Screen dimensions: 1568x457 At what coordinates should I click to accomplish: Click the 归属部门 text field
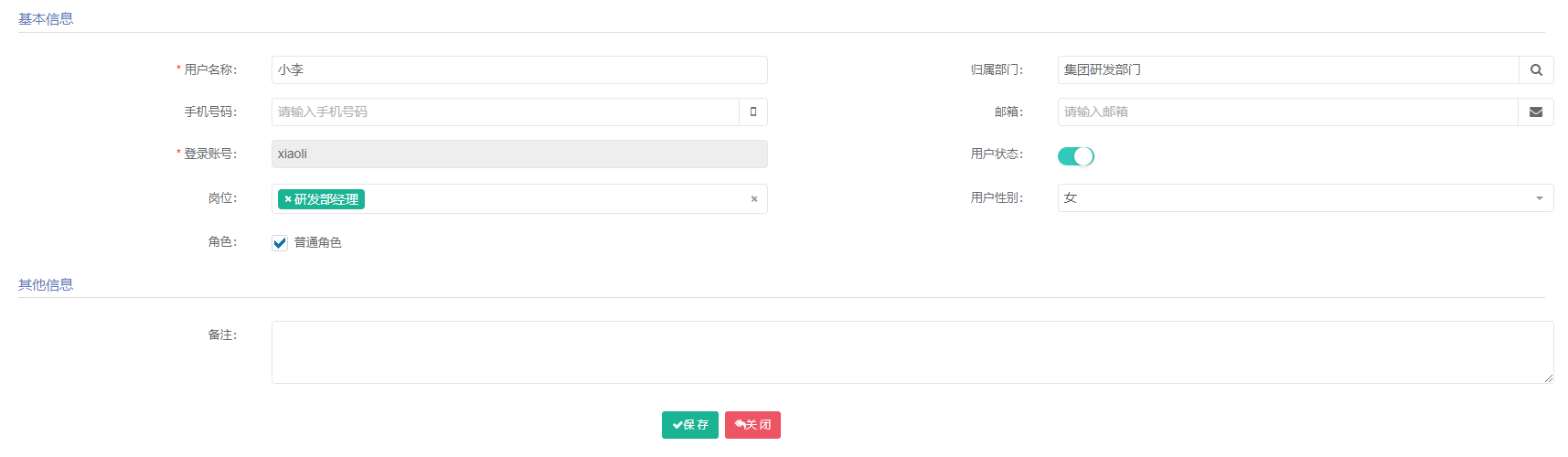1287,70
